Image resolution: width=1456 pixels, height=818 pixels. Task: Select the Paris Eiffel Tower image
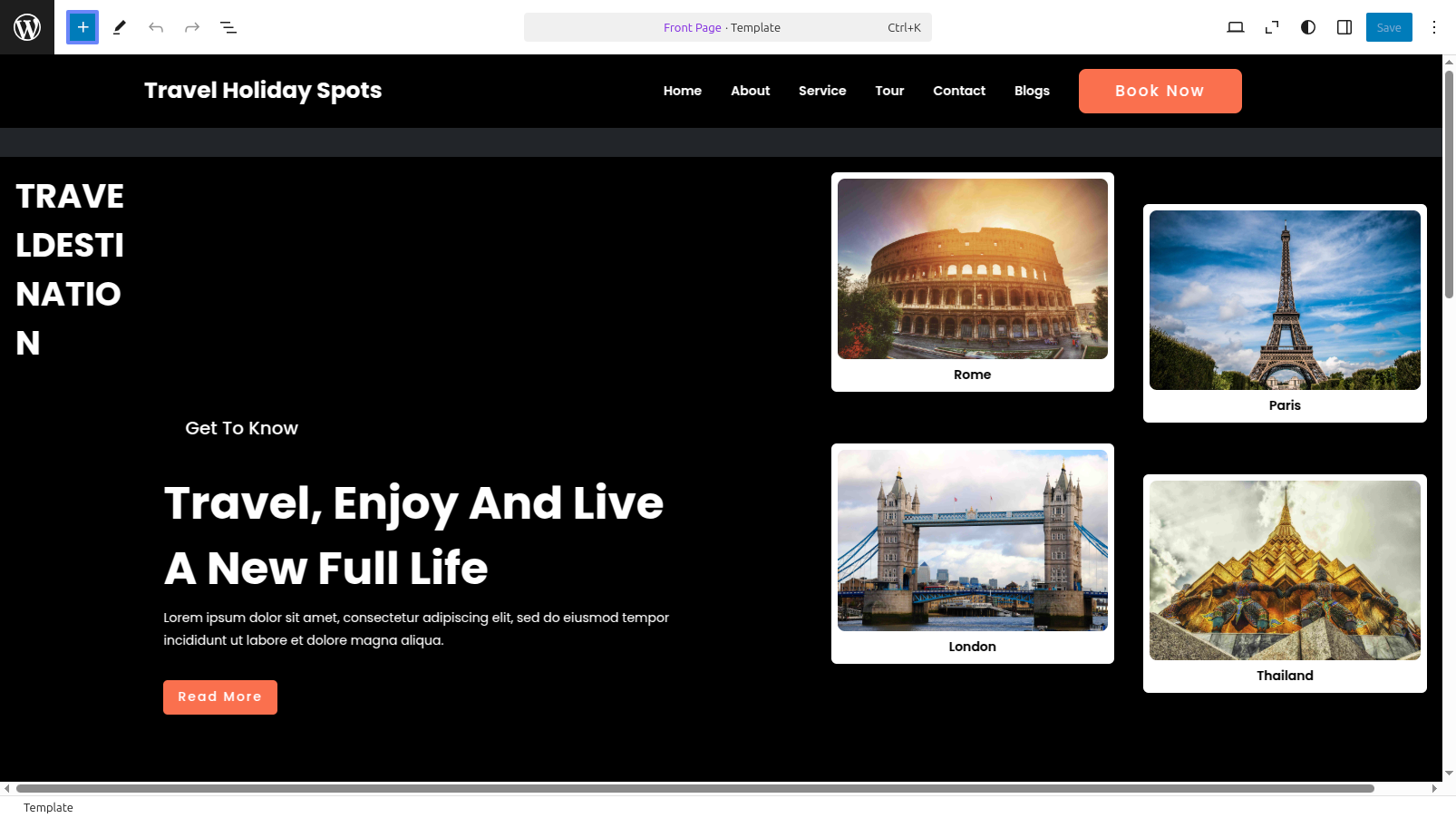(x=1285, y=300)
